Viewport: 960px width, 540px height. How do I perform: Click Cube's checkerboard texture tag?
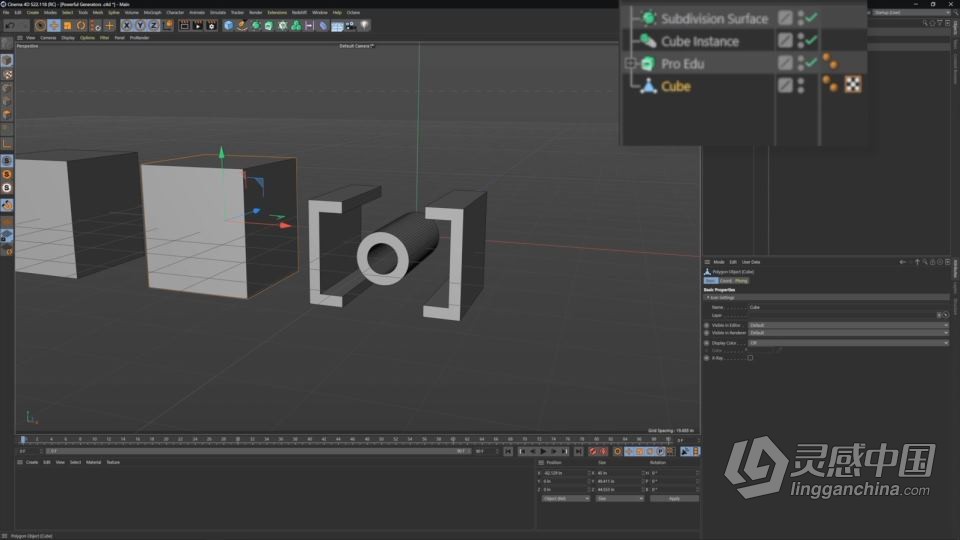coord(853,84)
